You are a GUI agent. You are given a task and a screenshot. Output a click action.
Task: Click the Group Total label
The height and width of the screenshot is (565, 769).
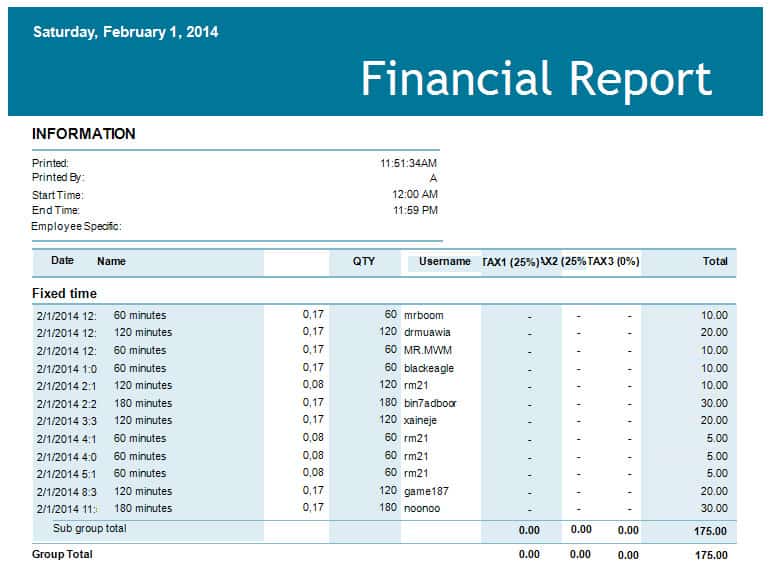click(62, 555)
